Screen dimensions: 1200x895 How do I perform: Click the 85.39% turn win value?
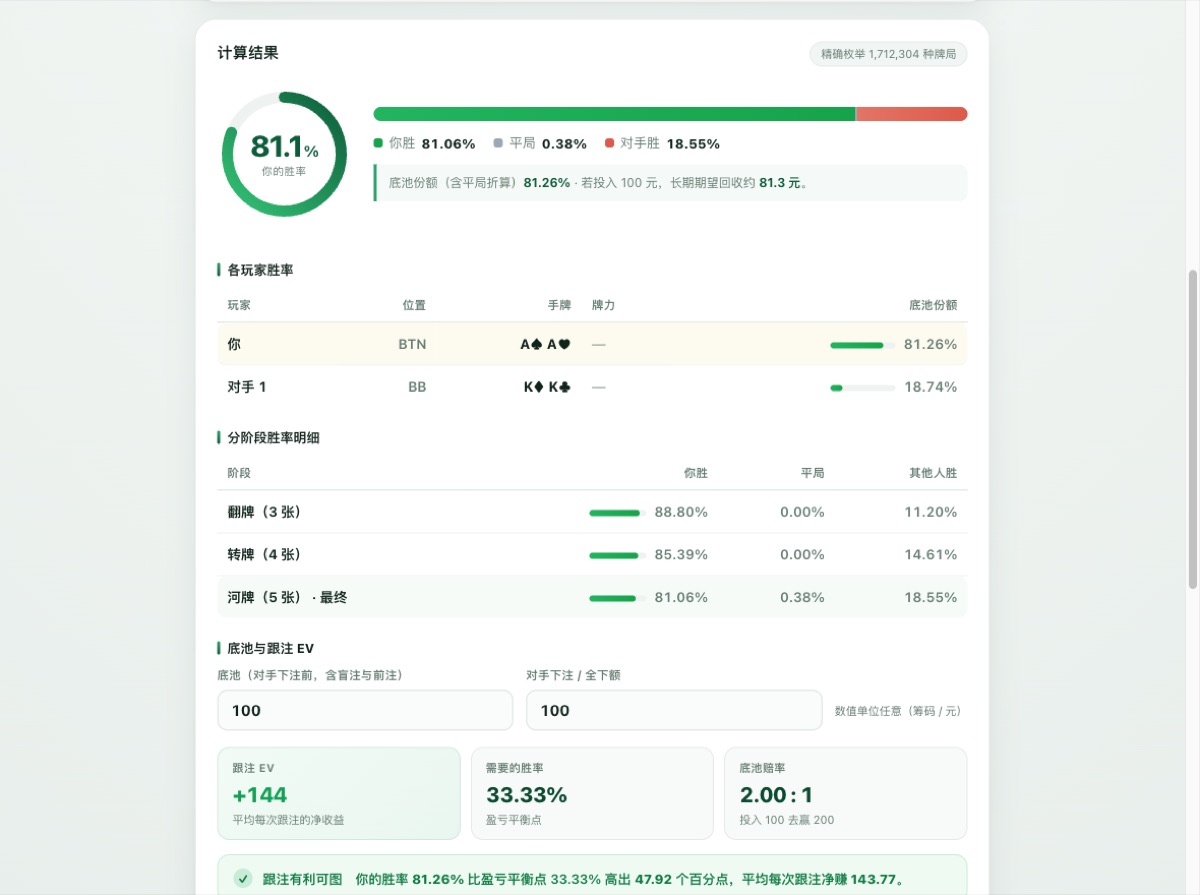point(681,554)
